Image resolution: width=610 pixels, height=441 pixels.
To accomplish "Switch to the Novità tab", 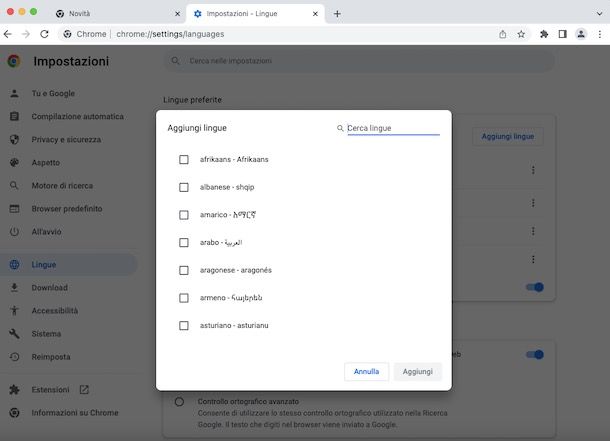I will (115, 14).
